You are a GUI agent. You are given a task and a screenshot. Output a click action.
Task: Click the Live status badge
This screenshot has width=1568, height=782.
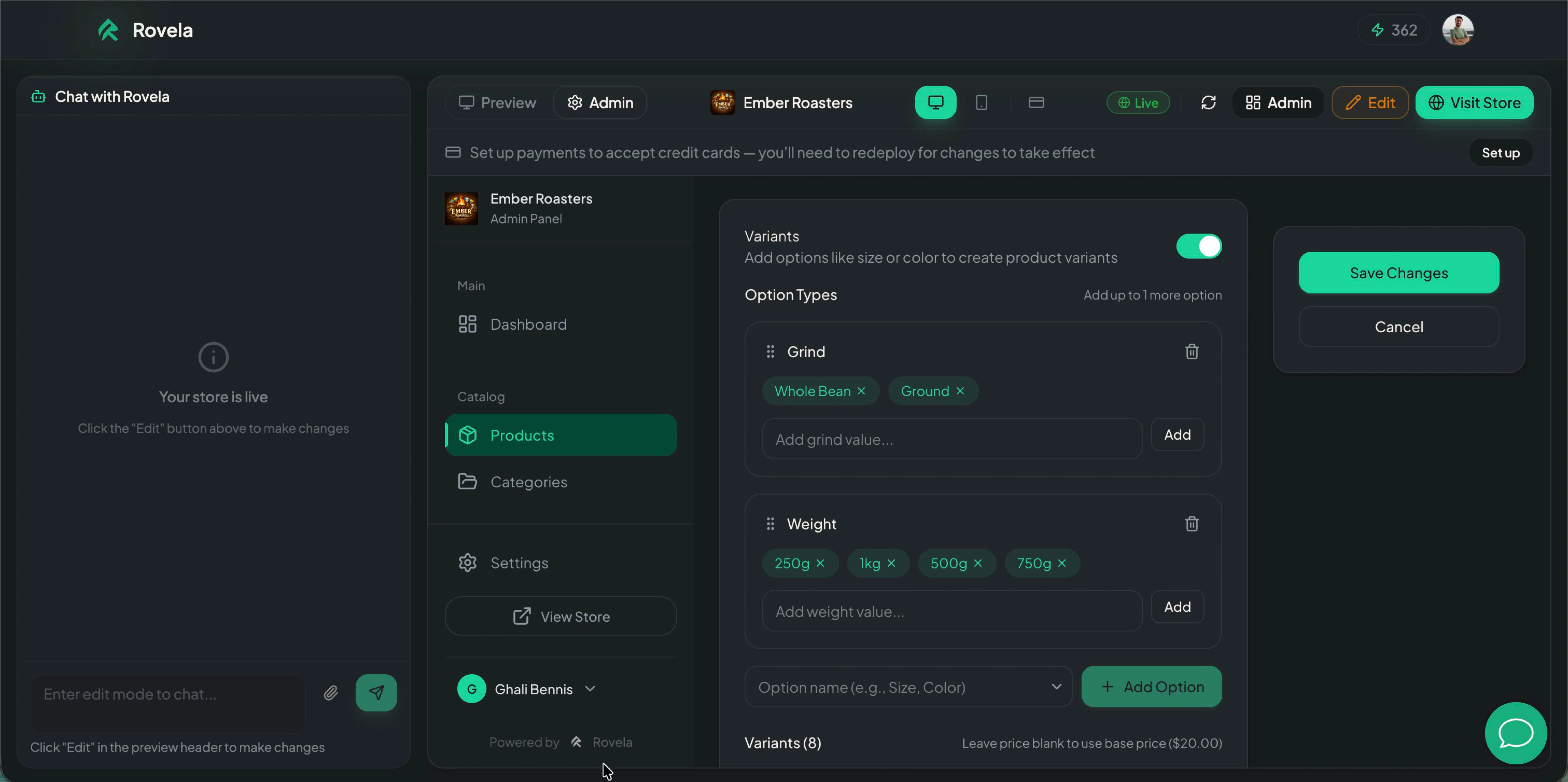[1138, 102]
